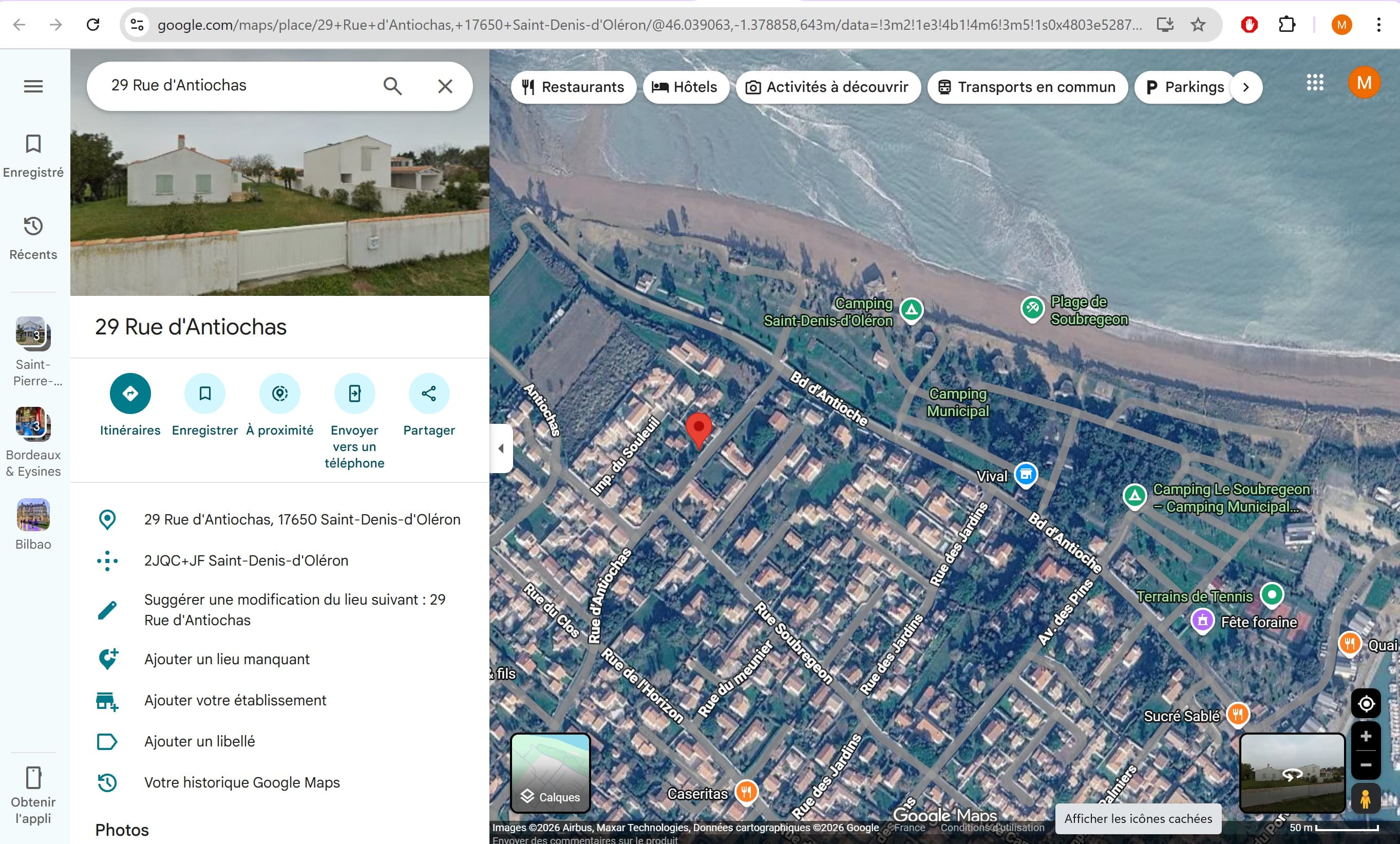
Task: Open the Street View thumbnail preview
Action: [1292, 773]
